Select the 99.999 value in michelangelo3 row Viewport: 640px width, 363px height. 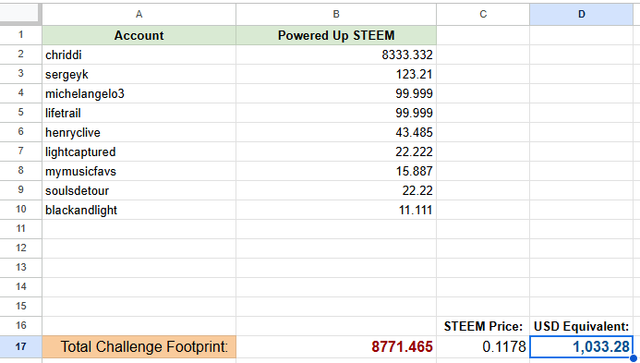click(x=336, y=94)
